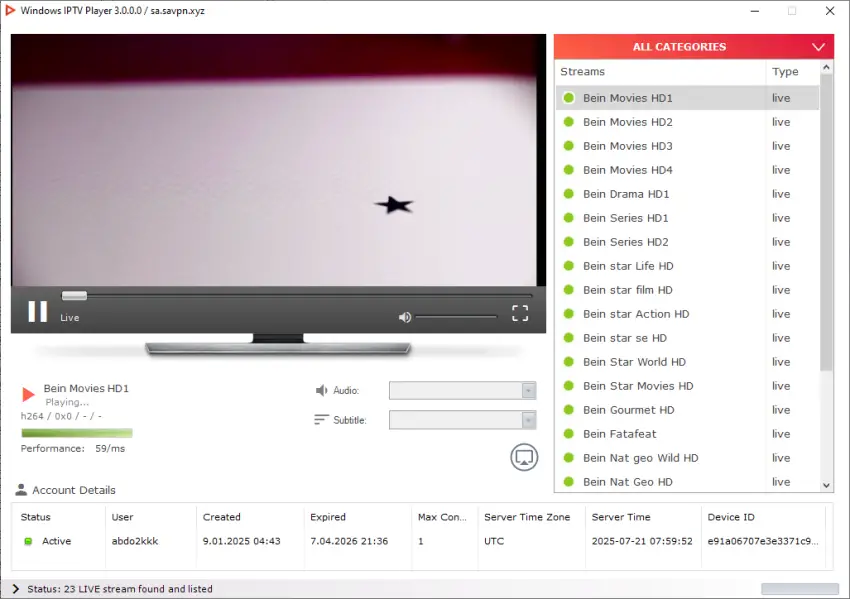The image size is (850, 599).
Task: Click the video seek bar handle
Action: click(74, 295)
